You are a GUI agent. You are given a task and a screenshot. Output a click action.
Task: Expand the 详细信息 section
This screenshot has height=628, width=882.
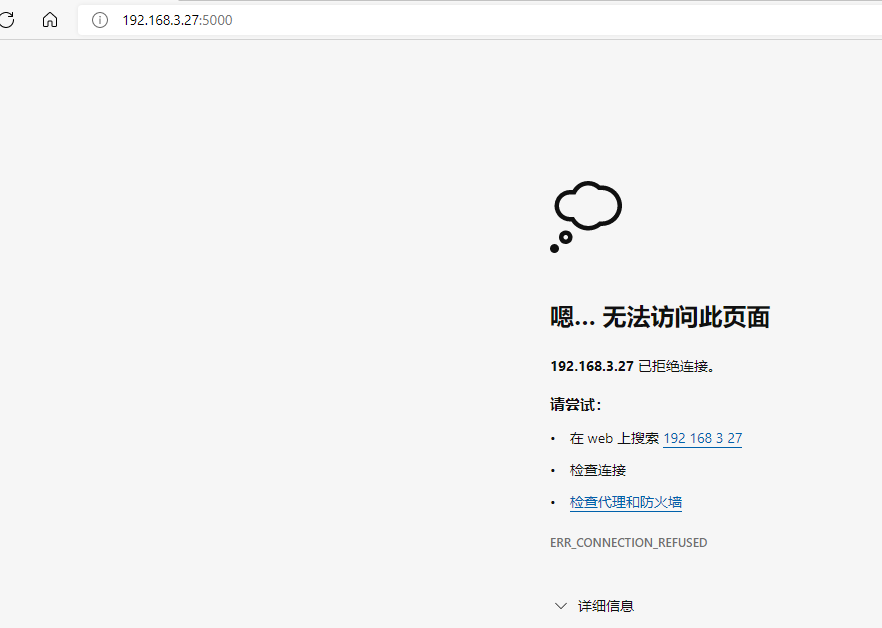[594, 606]
